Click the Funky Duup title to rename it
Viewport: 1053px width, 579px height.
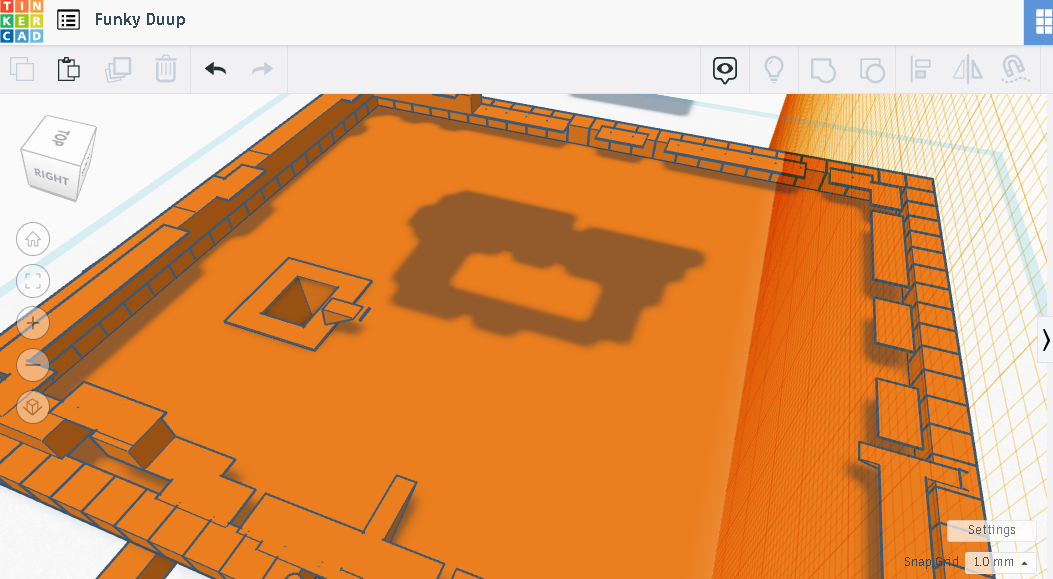(x=139, y=19)
